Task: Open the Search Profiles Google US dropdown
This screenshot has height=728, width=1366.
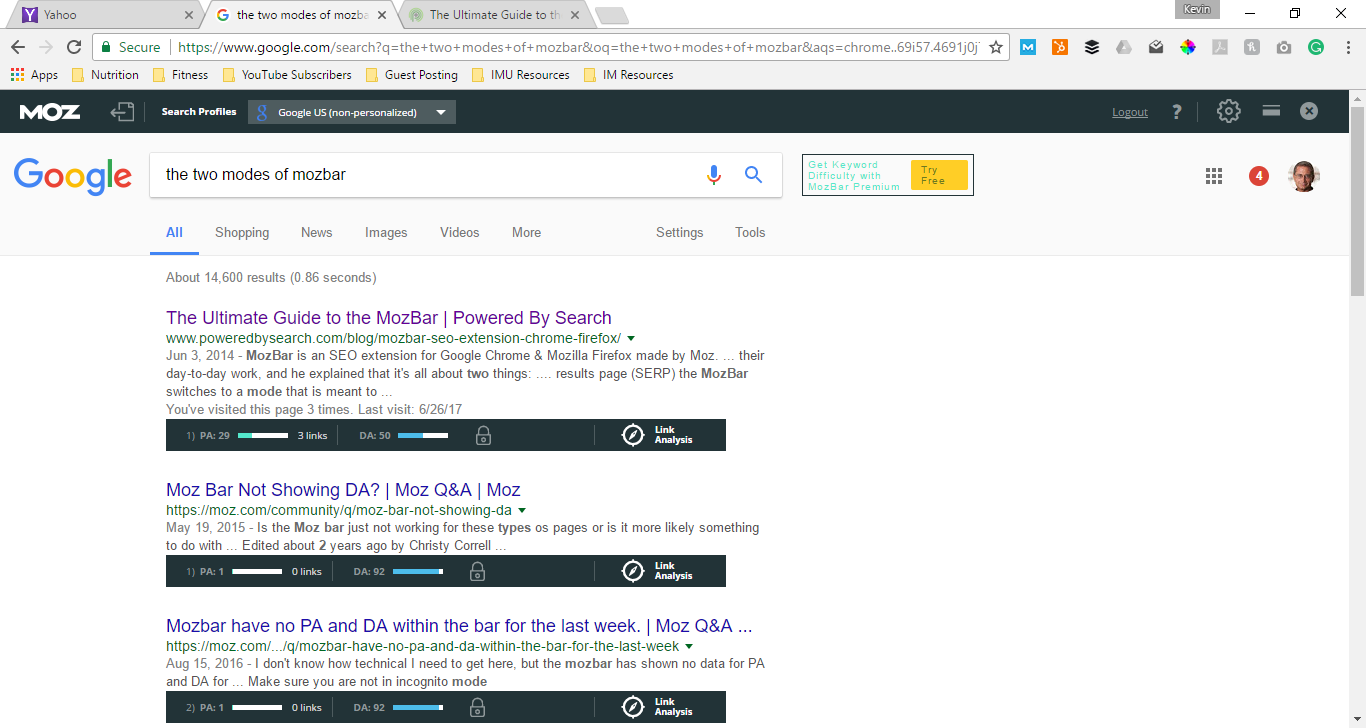Action: [x=352, y=113]
